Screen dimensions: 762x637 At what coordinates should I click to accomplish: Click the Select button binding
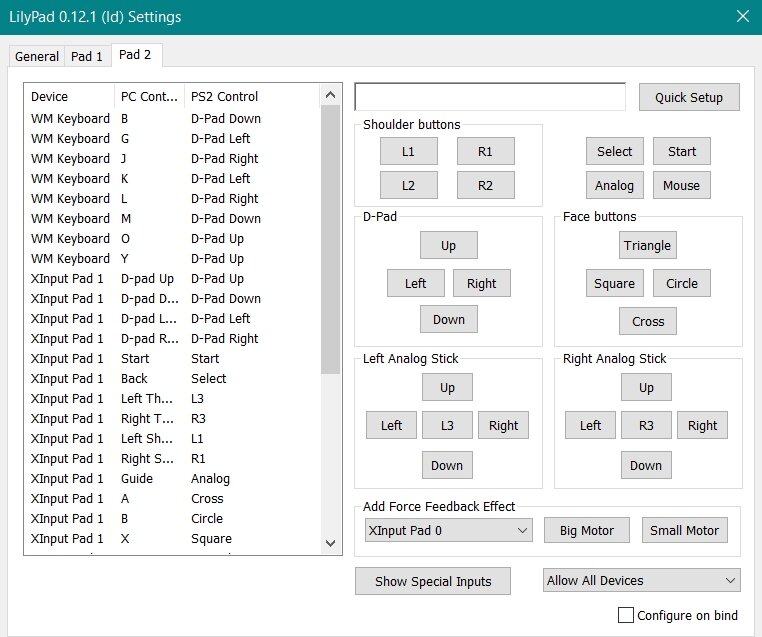coord(615,151)
